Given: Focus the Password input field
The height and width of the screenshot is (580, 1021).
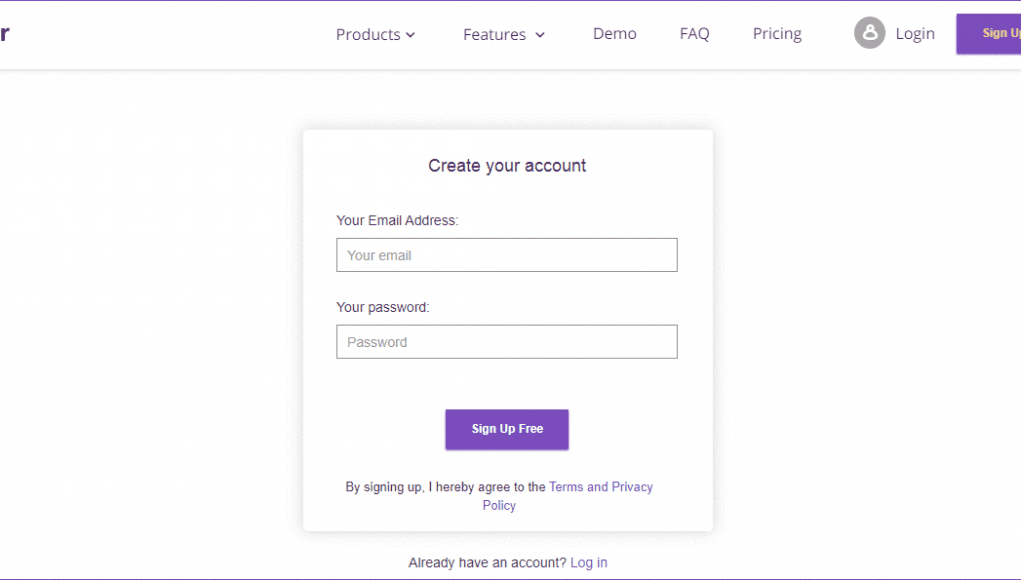Looking at the screenshot, I should pyautogui.click(x=507, y=342).
